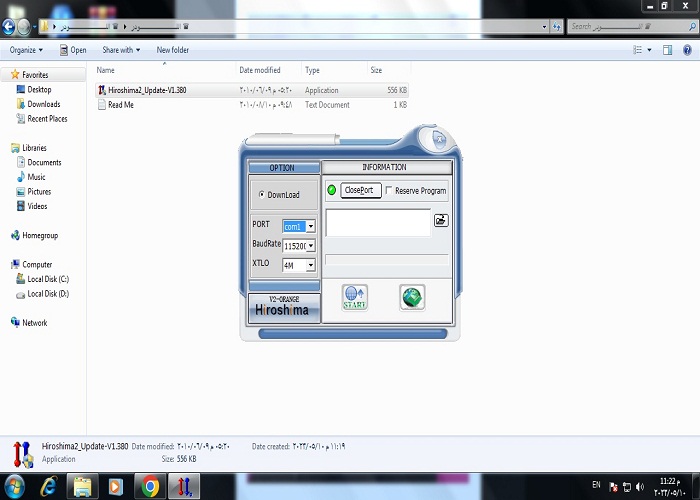The image size is (700, 500).
Task: Click the green globe icon in Hiroshima
Action: (x=412, y=298)
